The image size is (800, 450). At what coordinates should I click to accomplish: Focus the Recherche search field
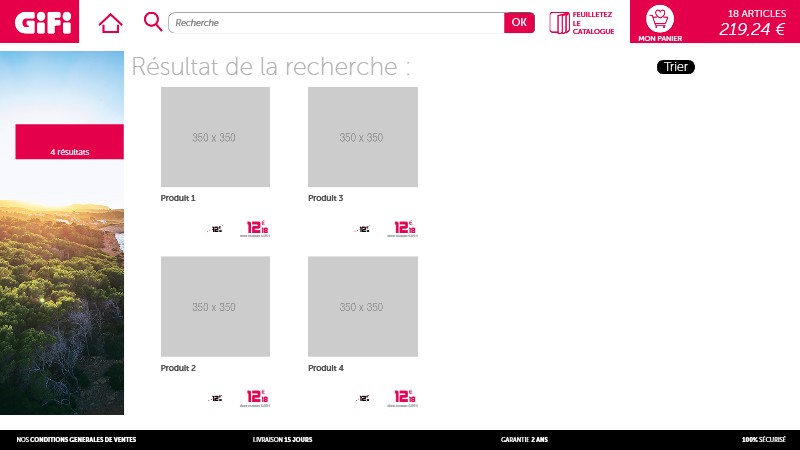tap(335, 22)
